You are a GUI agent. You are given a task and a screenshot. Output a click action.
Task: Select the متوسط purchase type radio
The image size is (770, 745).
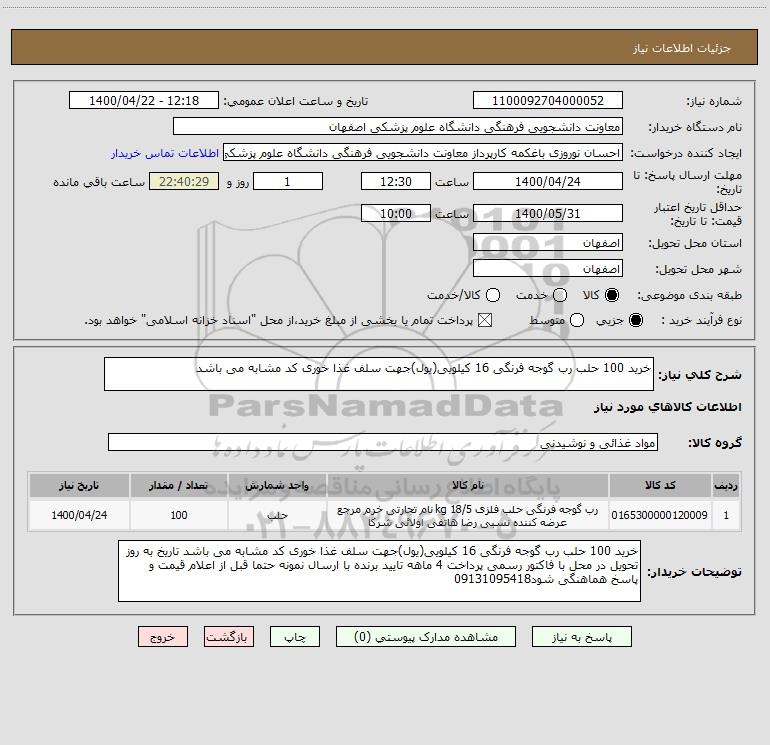point(577,320)
